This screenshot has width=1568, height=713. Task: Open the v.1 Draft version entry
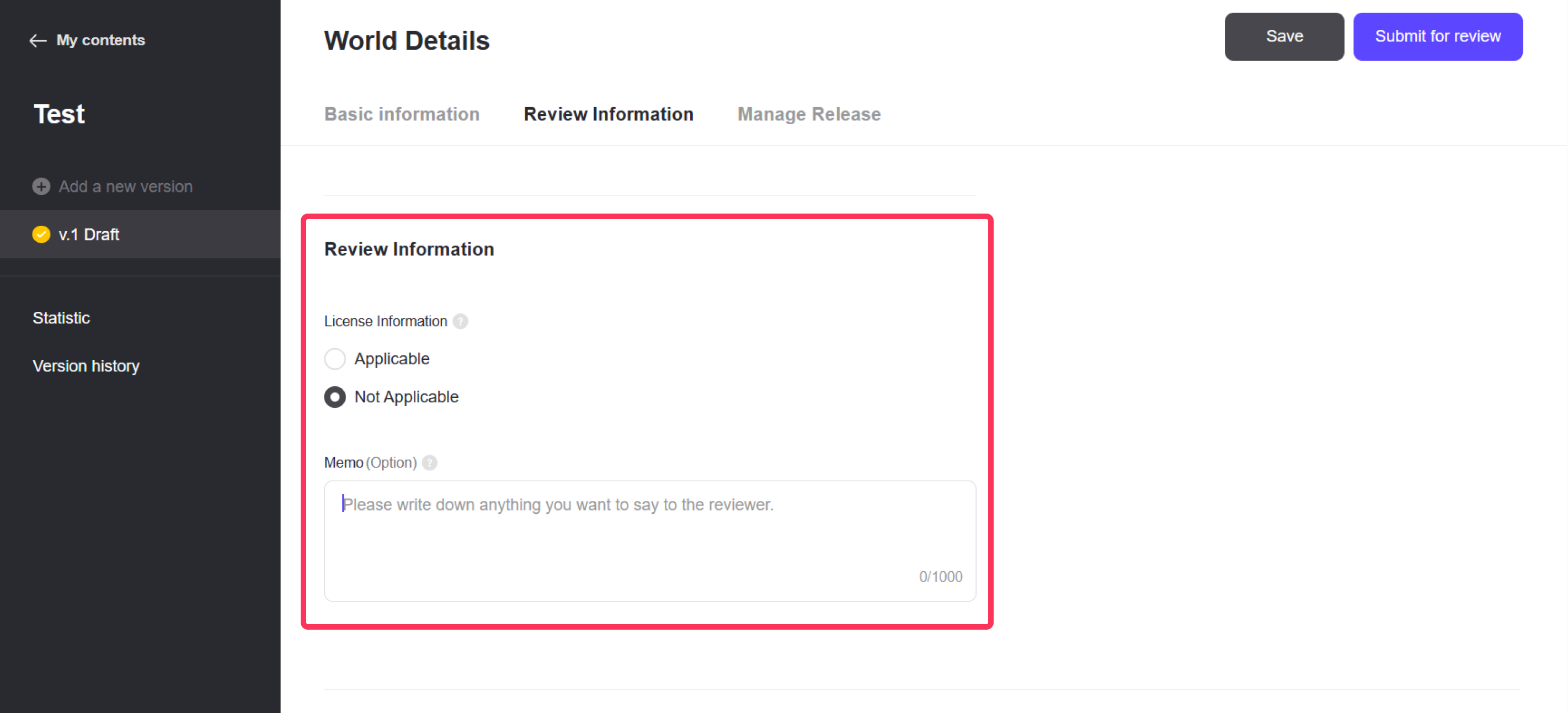click(89, 235)
